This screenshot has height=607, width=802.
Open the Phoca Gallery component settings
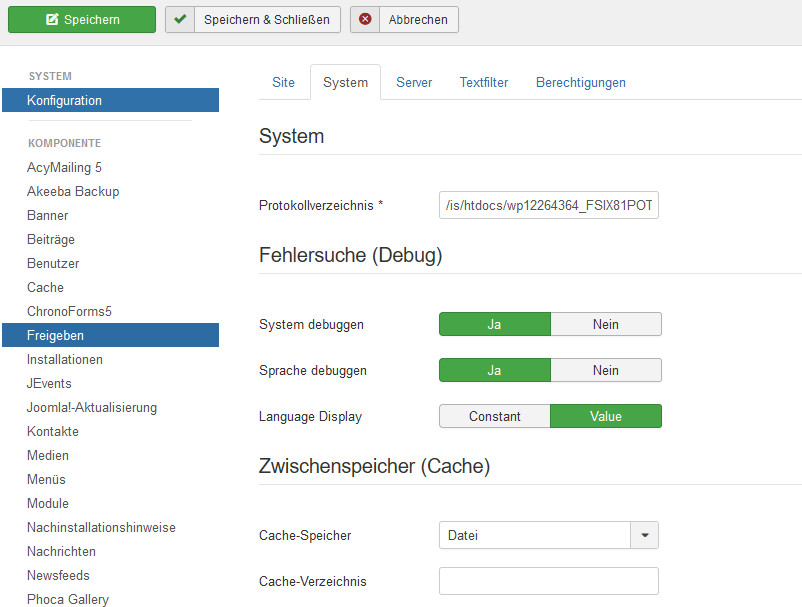coord(68,599)
